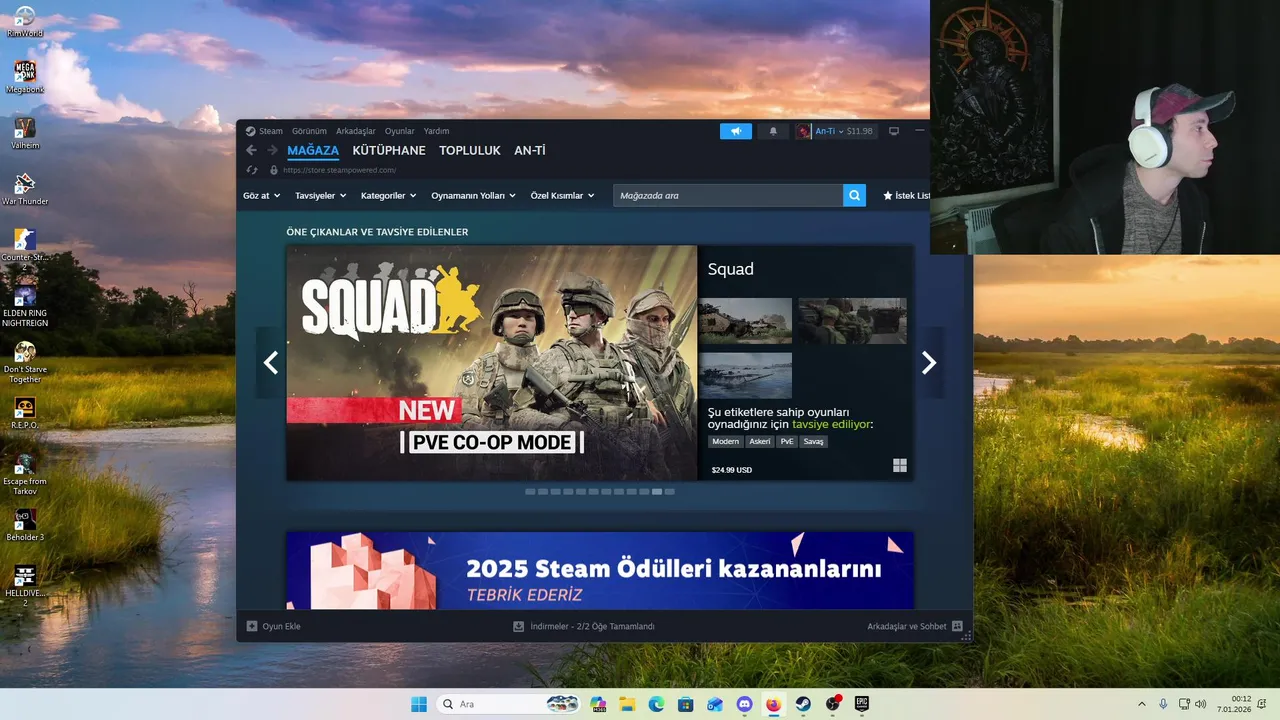Reload the Steam store page
Screen dimensions: 1280x720
coord(252,170)
